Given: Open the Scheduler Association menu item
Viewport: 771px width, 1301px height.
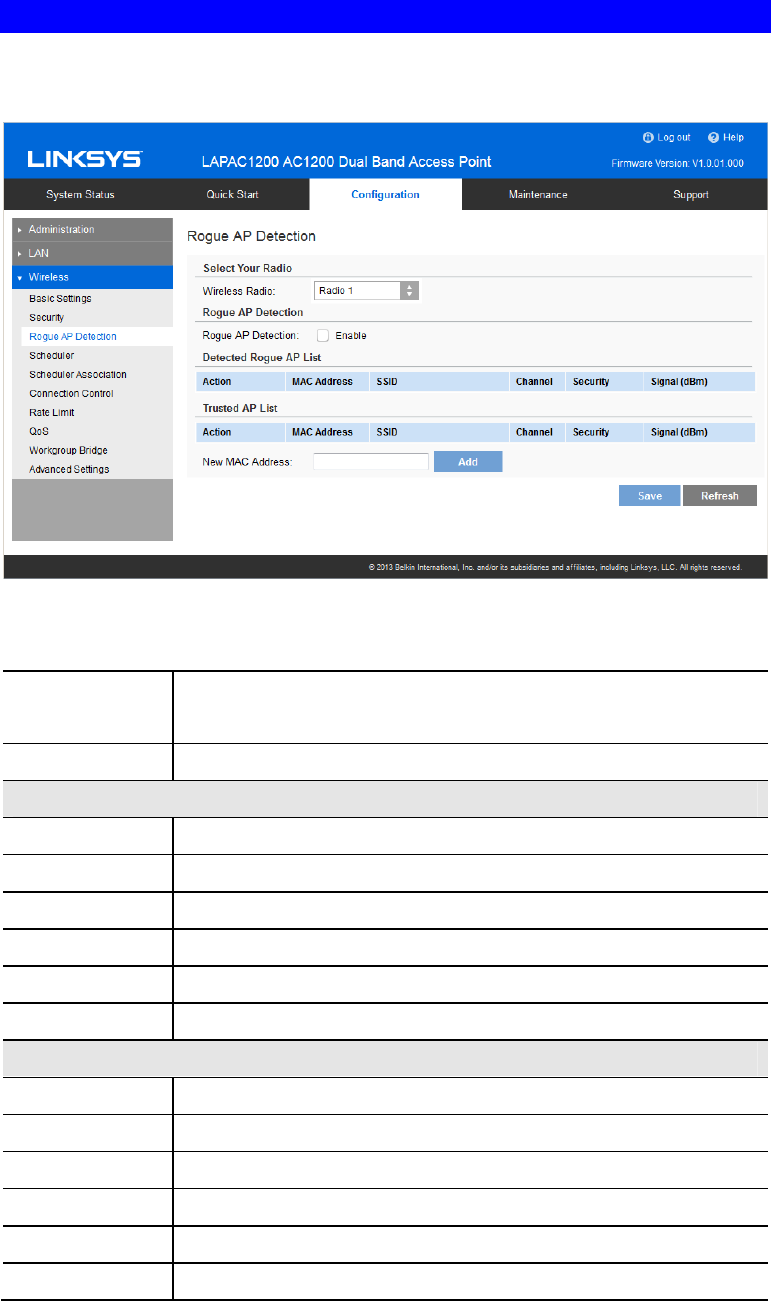Looking at the screenshot, I should coord(78,375).
